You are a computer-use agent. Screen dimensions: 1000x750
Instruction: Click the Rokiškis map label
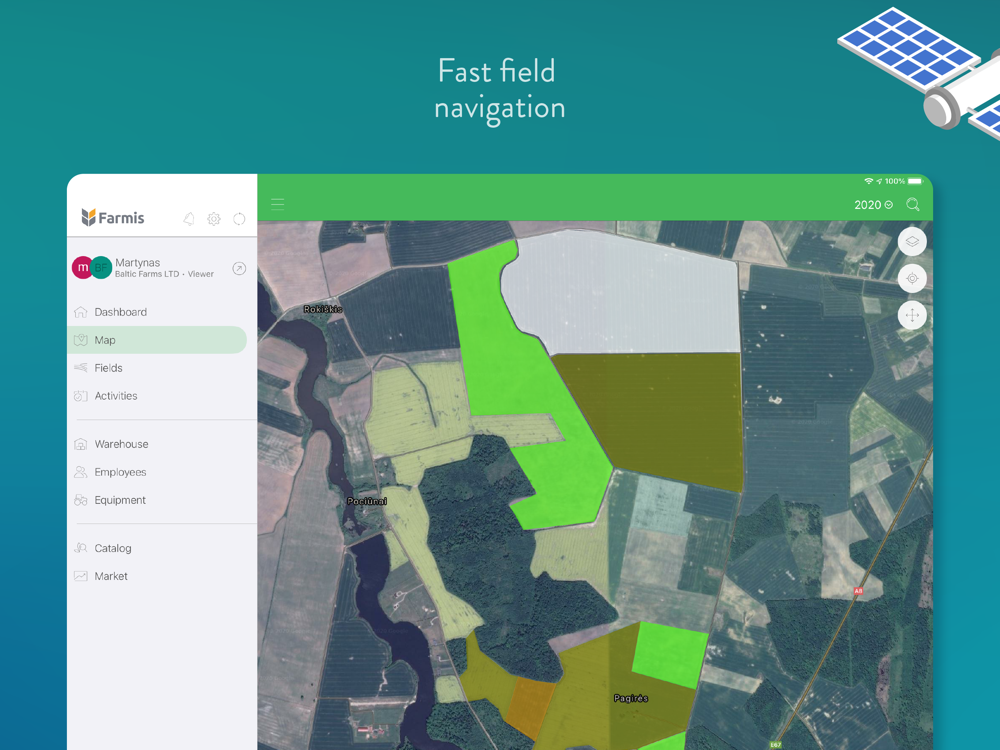[x=323, y=309]
